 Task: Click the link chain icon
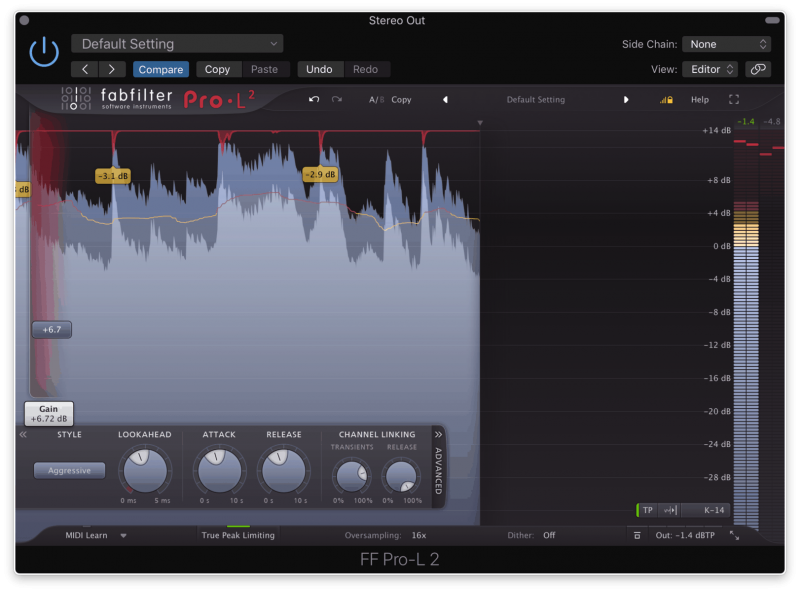tap(758, 69)
